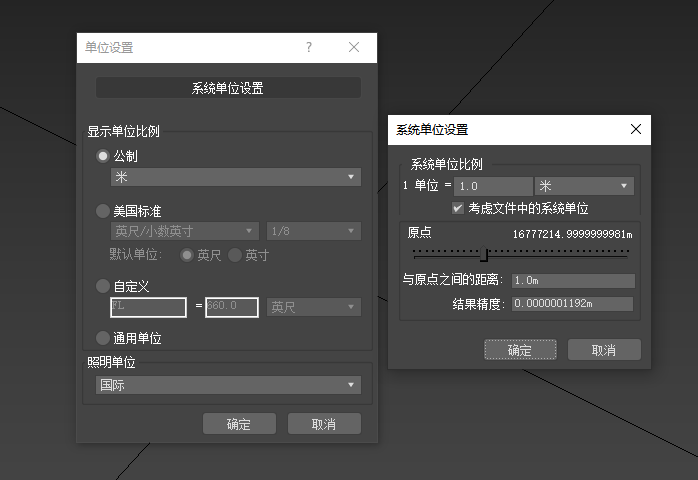Close the 单位设置 dialog

coord(354,47)
